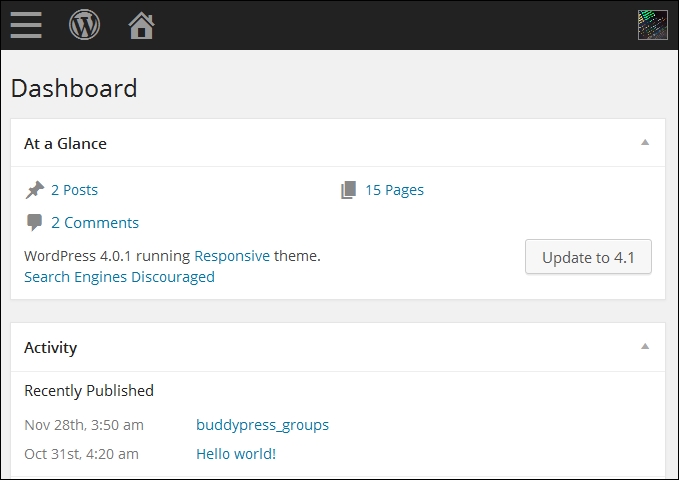Screen dimensions: 679x480
Task: Go to site via home icon
Action: click(x=141, y=25)
